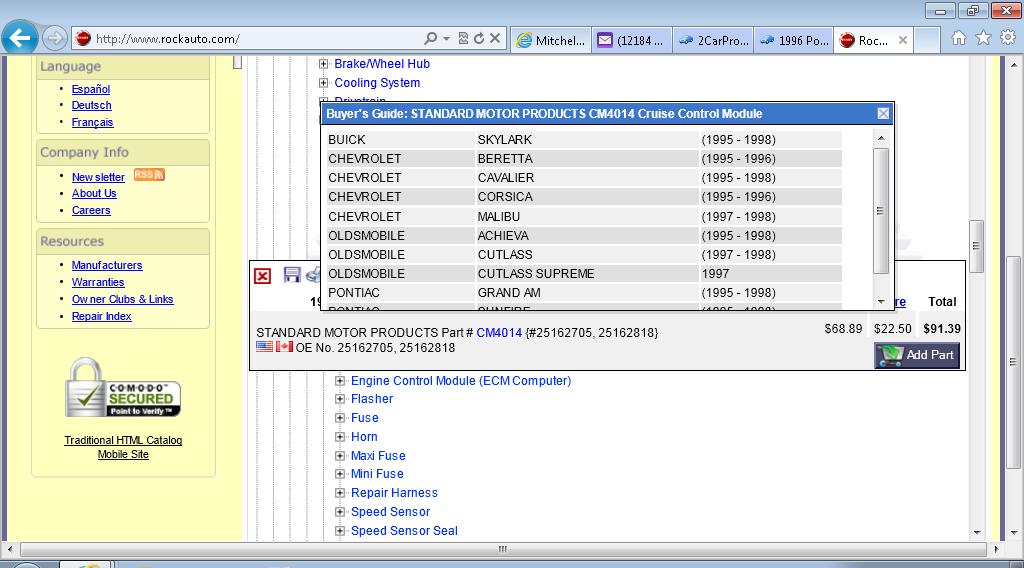
Task: Open the CM4014 part number link
Action: point(499,332)
